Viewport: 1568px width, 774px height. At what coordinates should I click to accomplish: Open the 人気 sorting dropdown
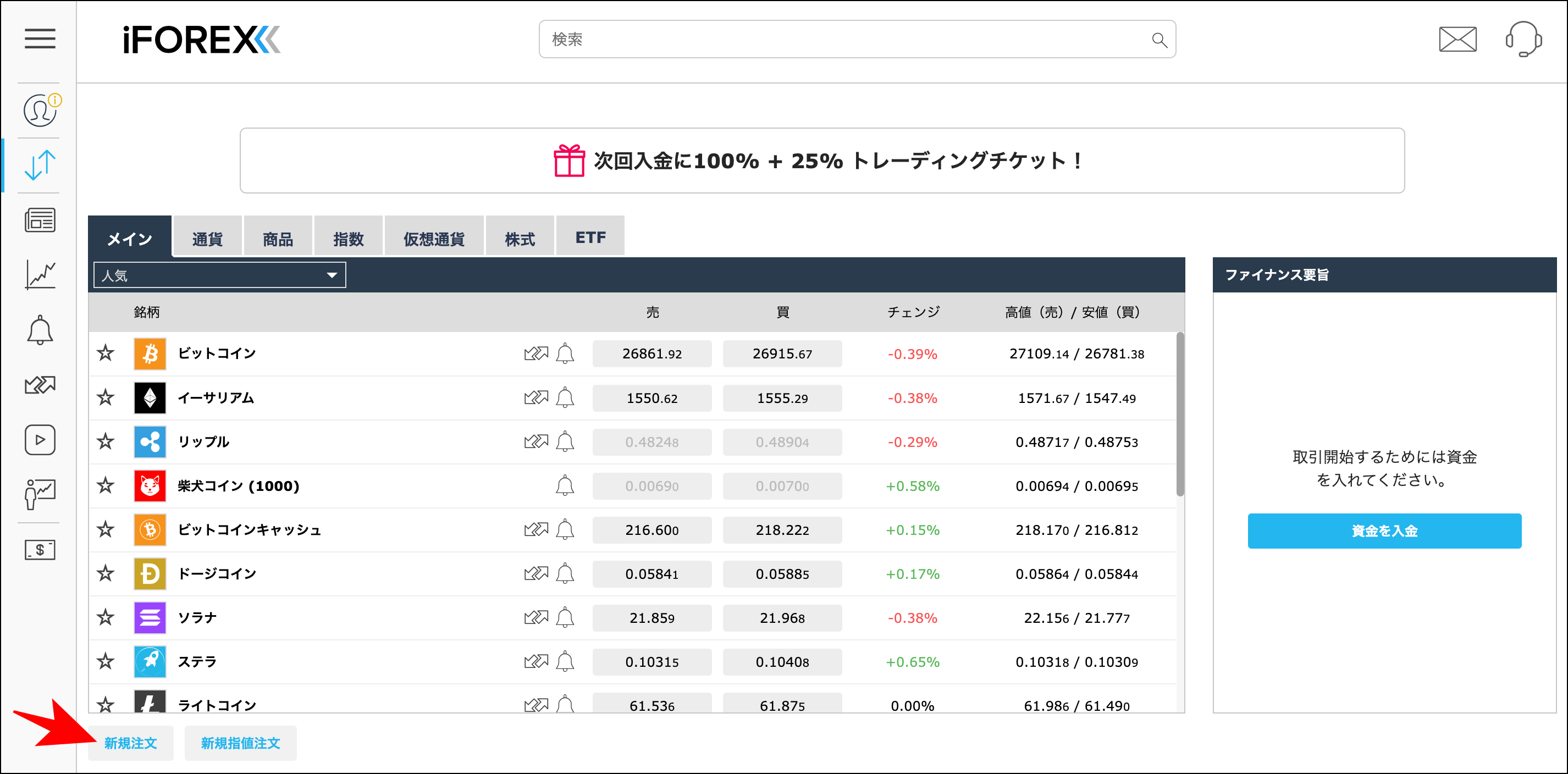pos(219,275)
